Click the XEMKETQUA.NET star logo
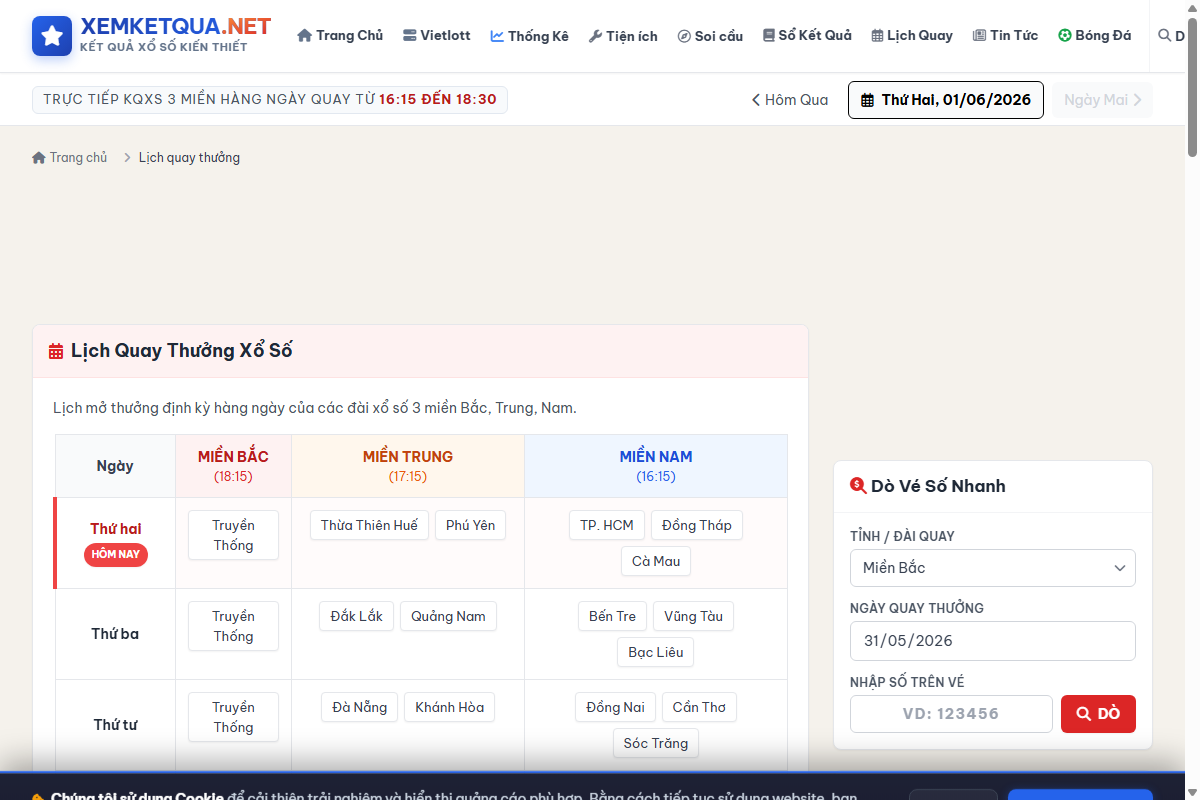Screen dimensions: 1200x800 point(52,36)
